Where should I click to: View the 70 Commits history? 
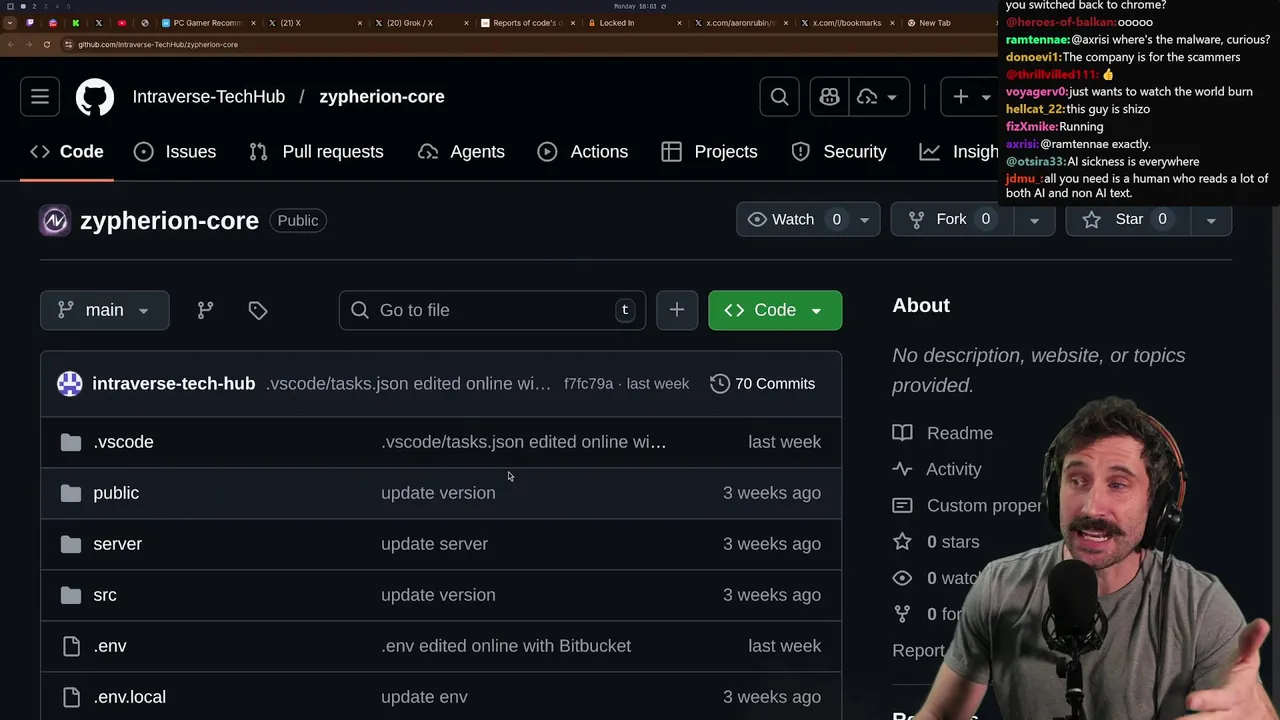pyautogui.click(x=763, y=384)
